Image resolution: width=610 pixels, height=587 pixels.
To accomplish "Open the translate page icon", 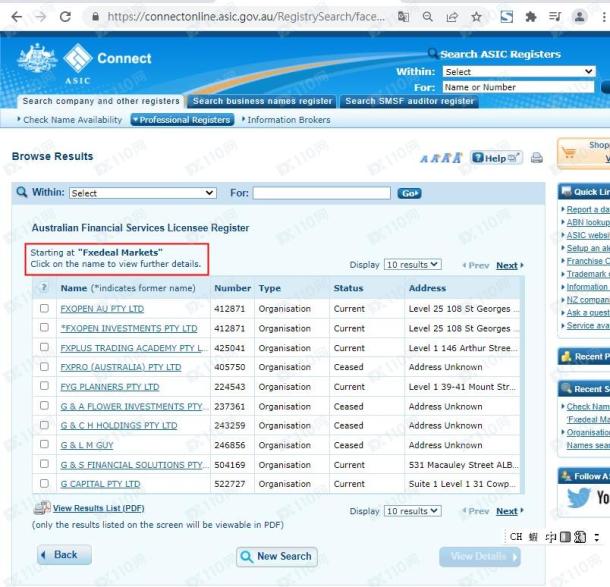I will click(403, 17).
